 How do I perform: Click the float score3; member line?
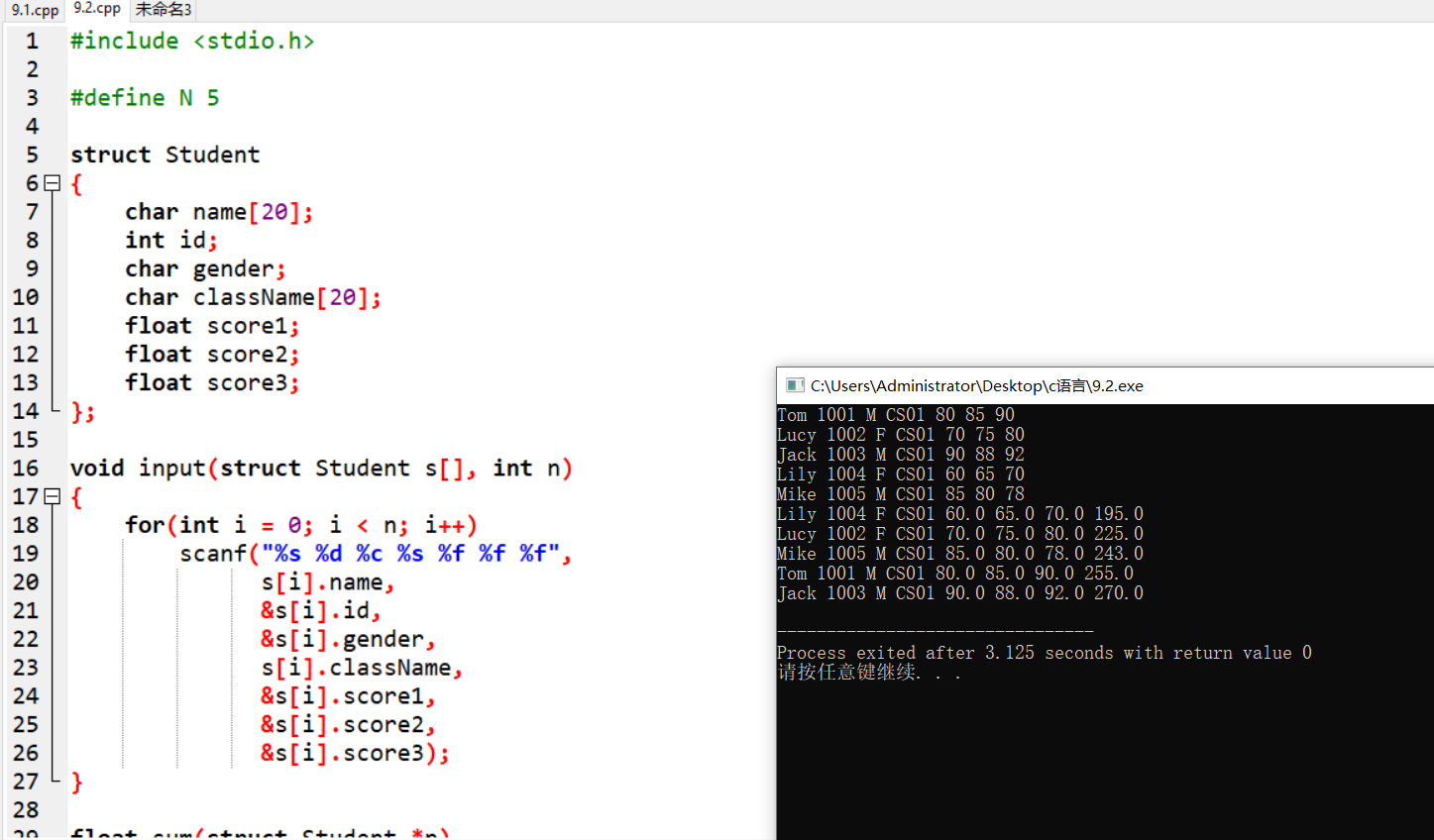212,382
